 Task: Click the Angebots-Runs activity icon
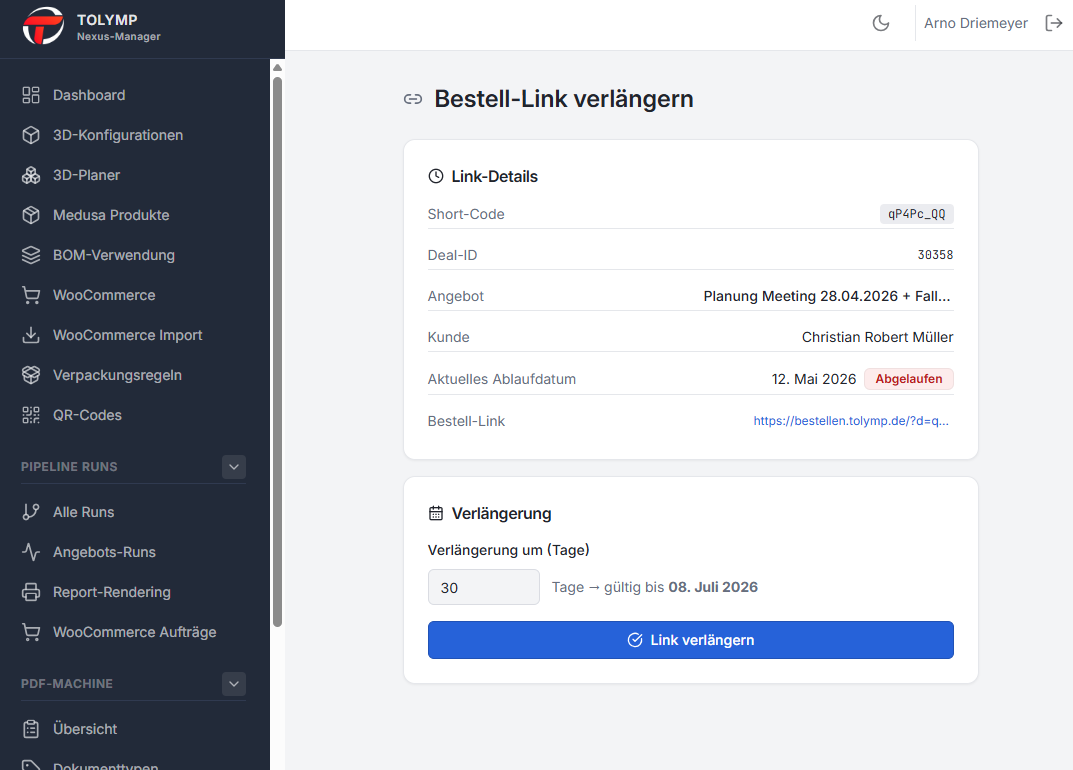click(x=31, y=552)
